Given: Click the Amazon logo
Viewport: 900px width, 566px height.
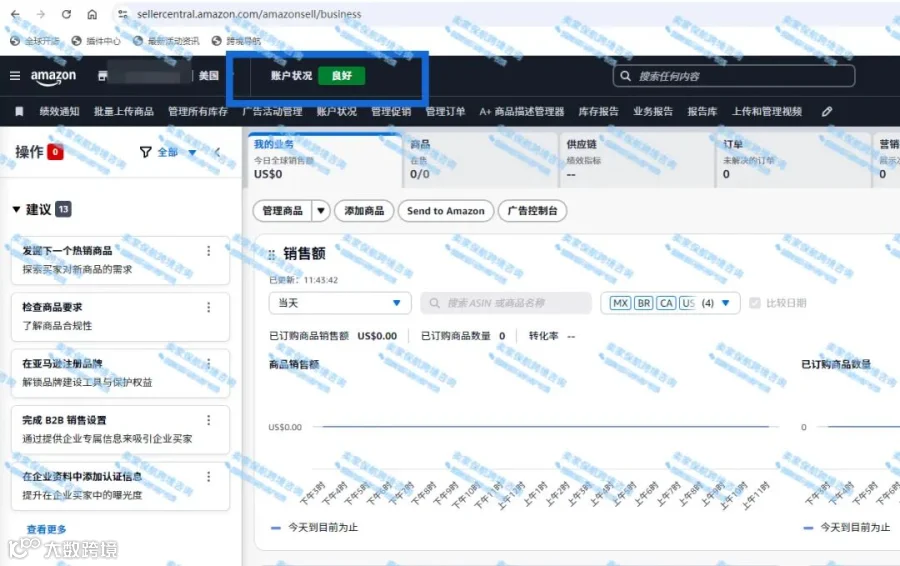Looking at the screenshot, I should 53,77.
